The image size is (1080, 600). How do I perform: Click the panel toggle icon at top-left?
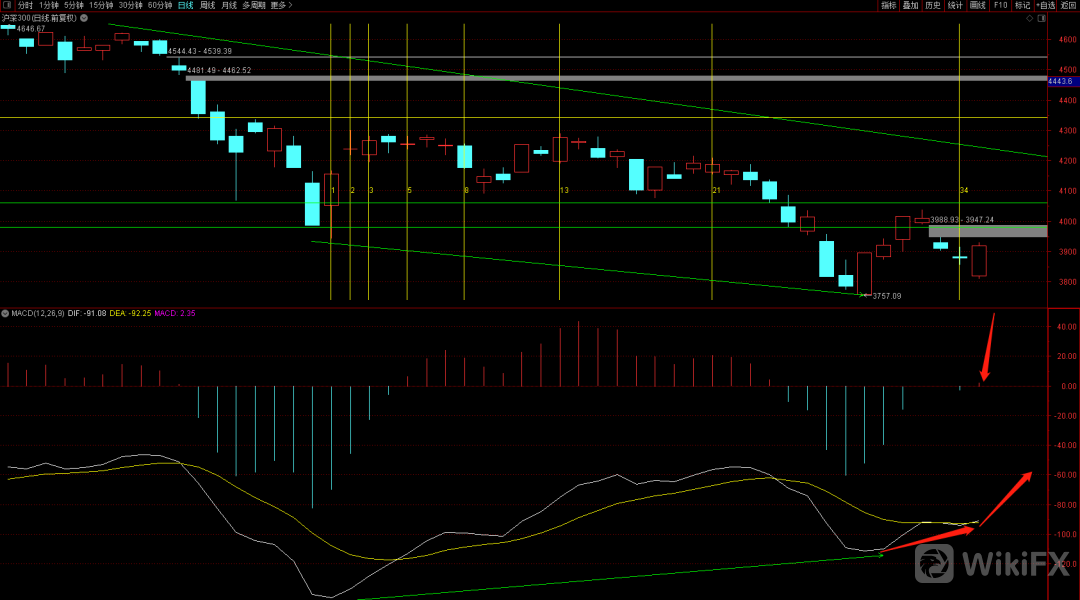(5, 5)
